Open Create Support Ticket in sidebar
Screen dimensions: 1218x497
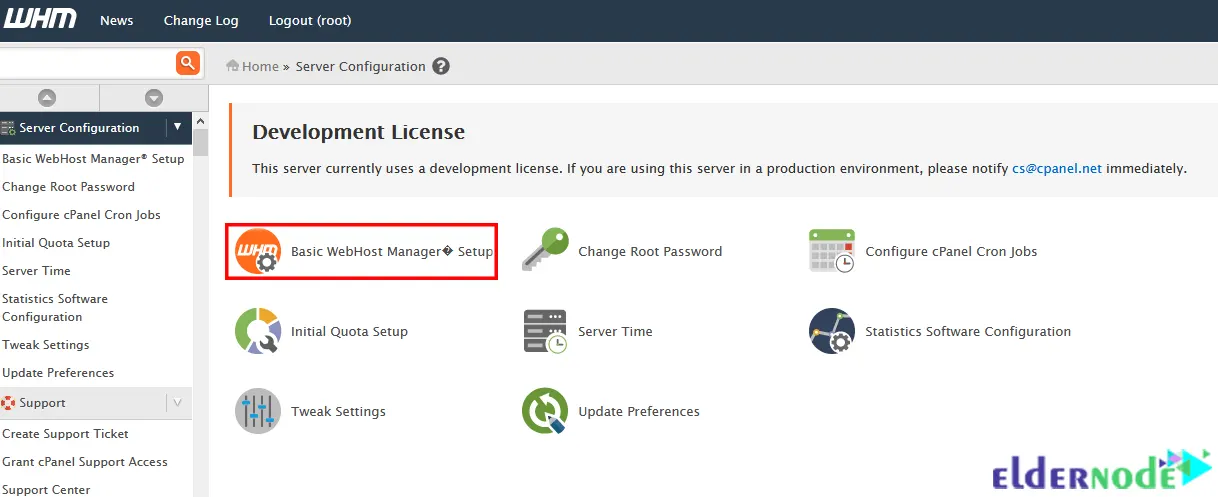pyautogui.click(x=65, y=433)
